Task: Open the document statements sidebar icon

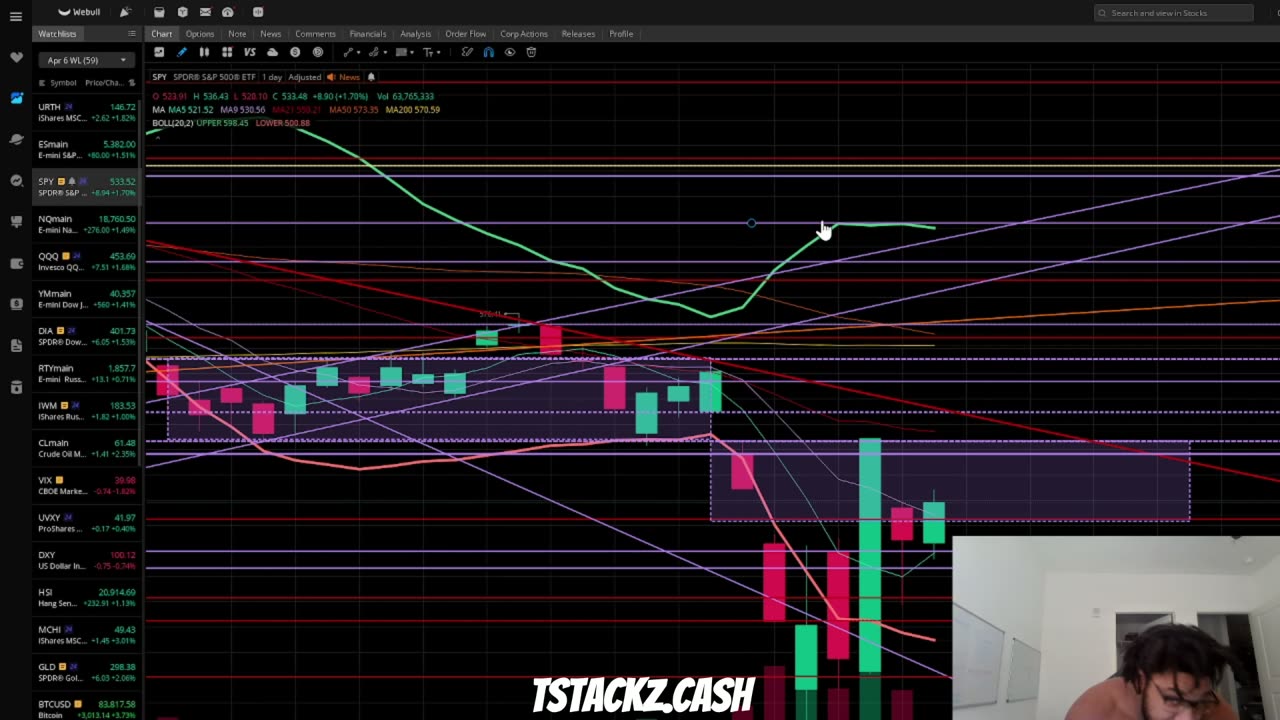Action: coord(16,345)
